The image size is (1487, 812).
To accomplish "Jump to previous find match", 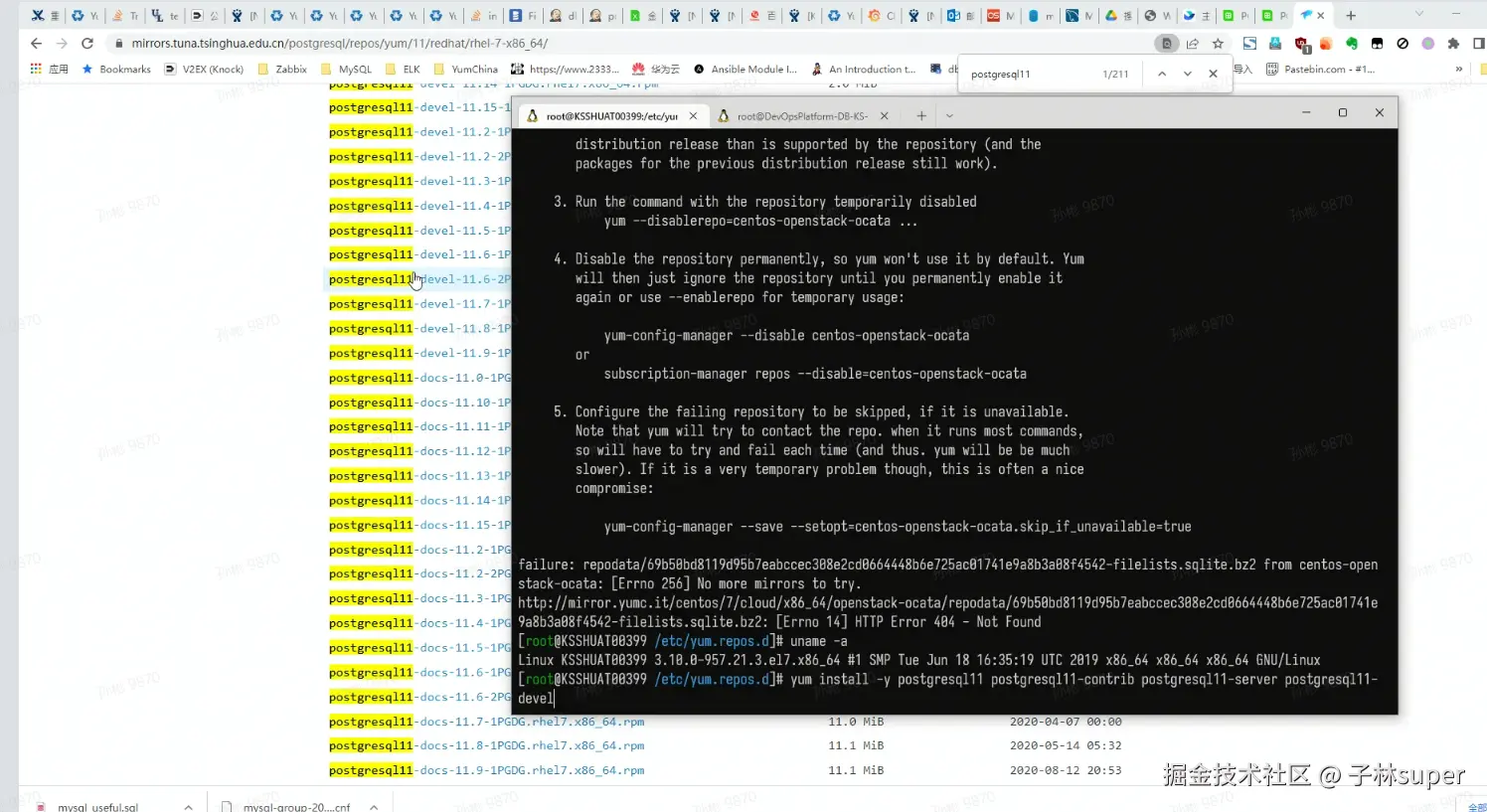I will pyautogui.click(x=1162, y=74).
